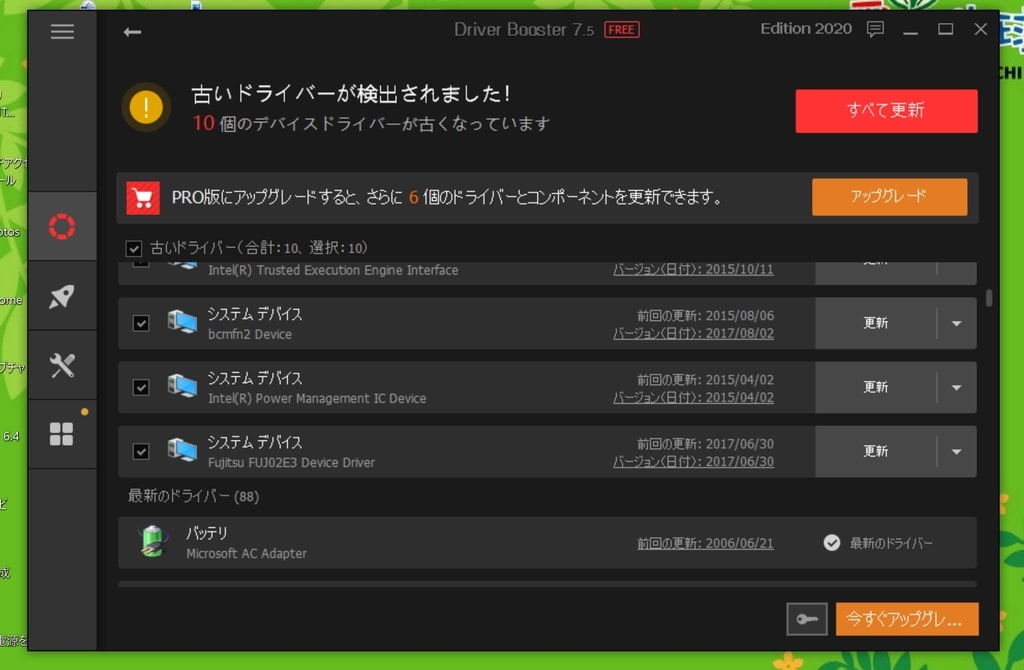The height and width of the screenshot is (670, 1024).
Task: Open Intel Power version link 2015/04/02
Action: click(693, 397)
